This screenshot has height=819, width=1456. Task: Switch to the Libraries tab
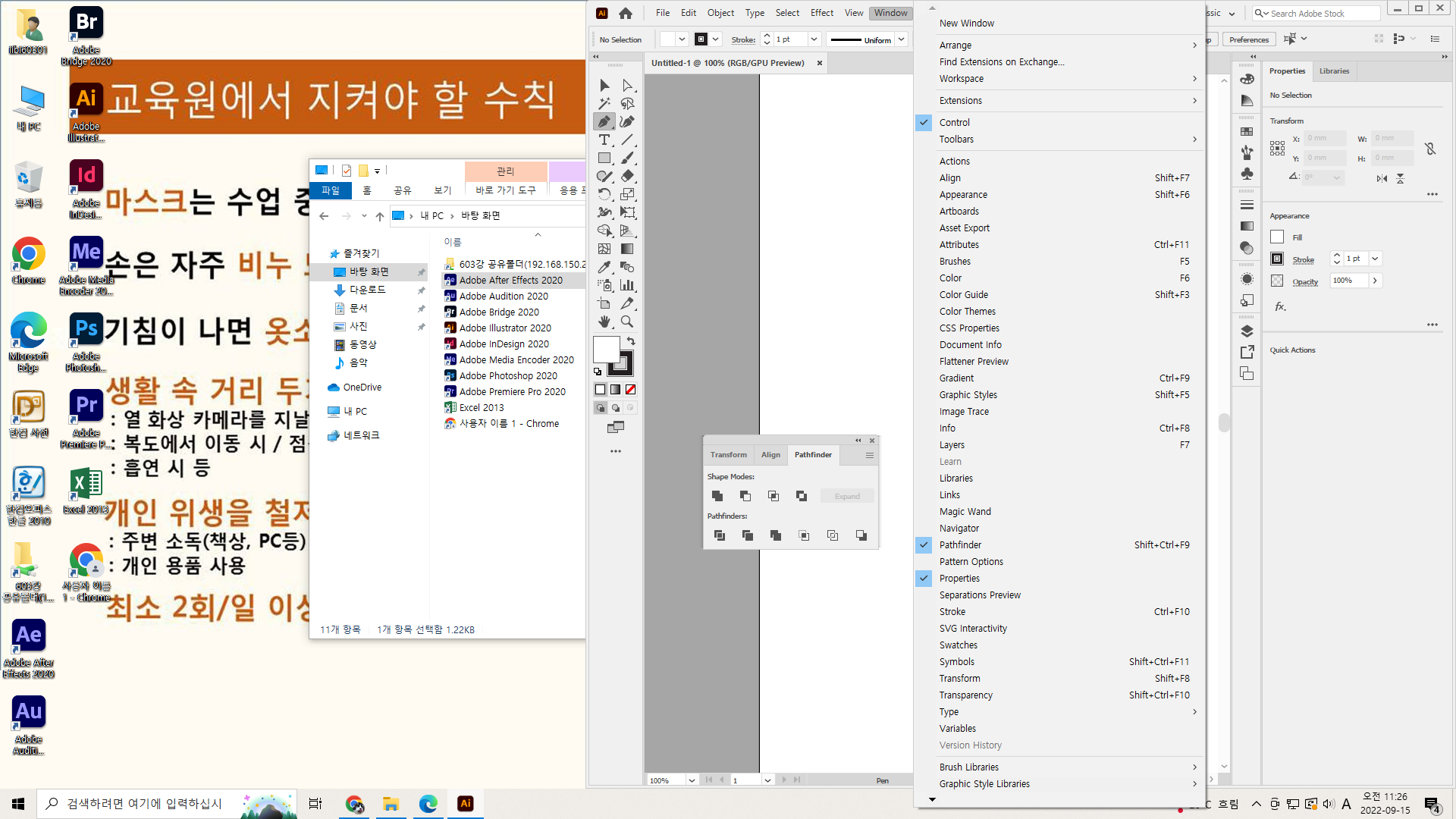[x=1334, y=71]
